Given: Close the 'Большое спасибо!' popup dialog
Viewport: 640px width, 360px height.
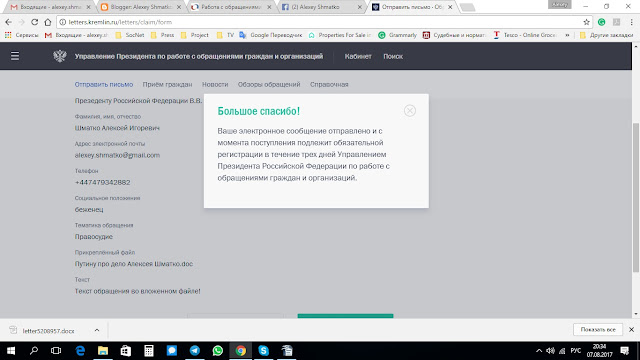Looking at the screenshot, I should [x=410, y=111].
